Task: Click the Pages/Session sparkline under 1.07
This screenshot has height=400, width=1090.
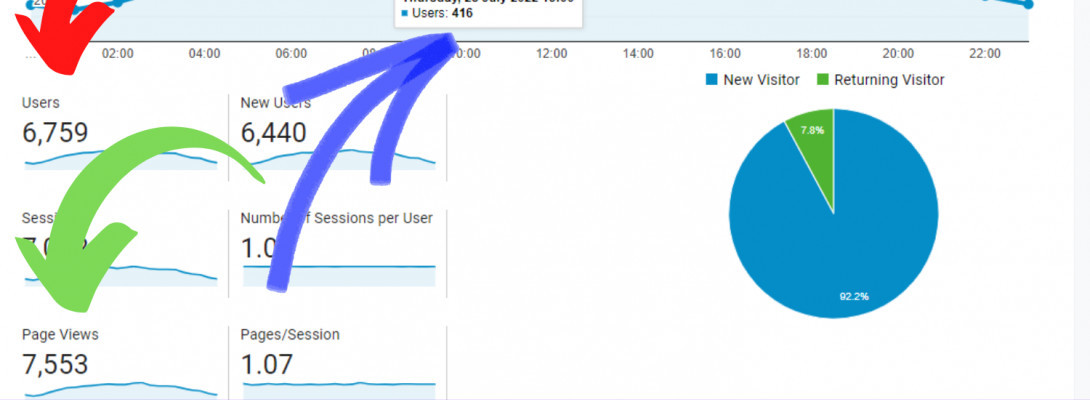Action: point(339,384)
